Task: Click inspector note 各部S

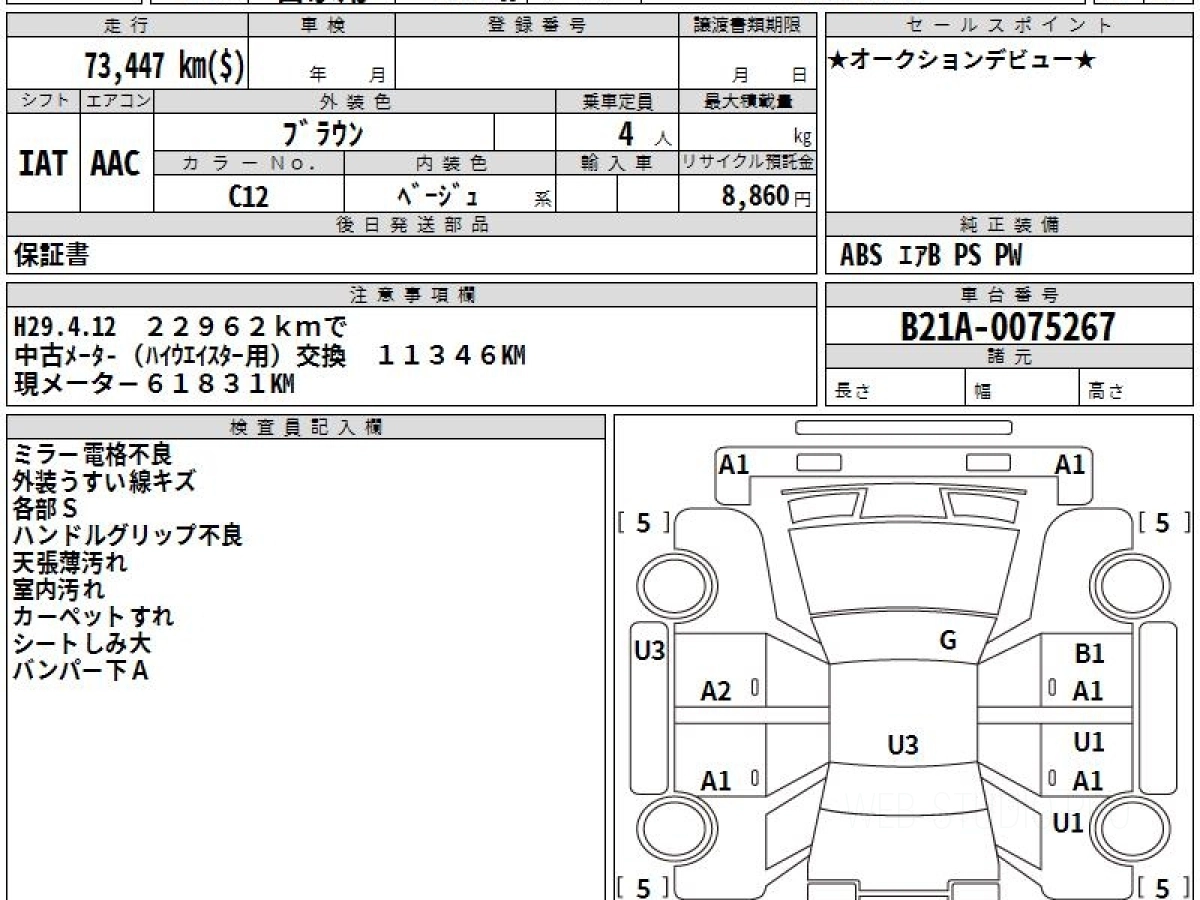Action: click(x=45, y=509)
